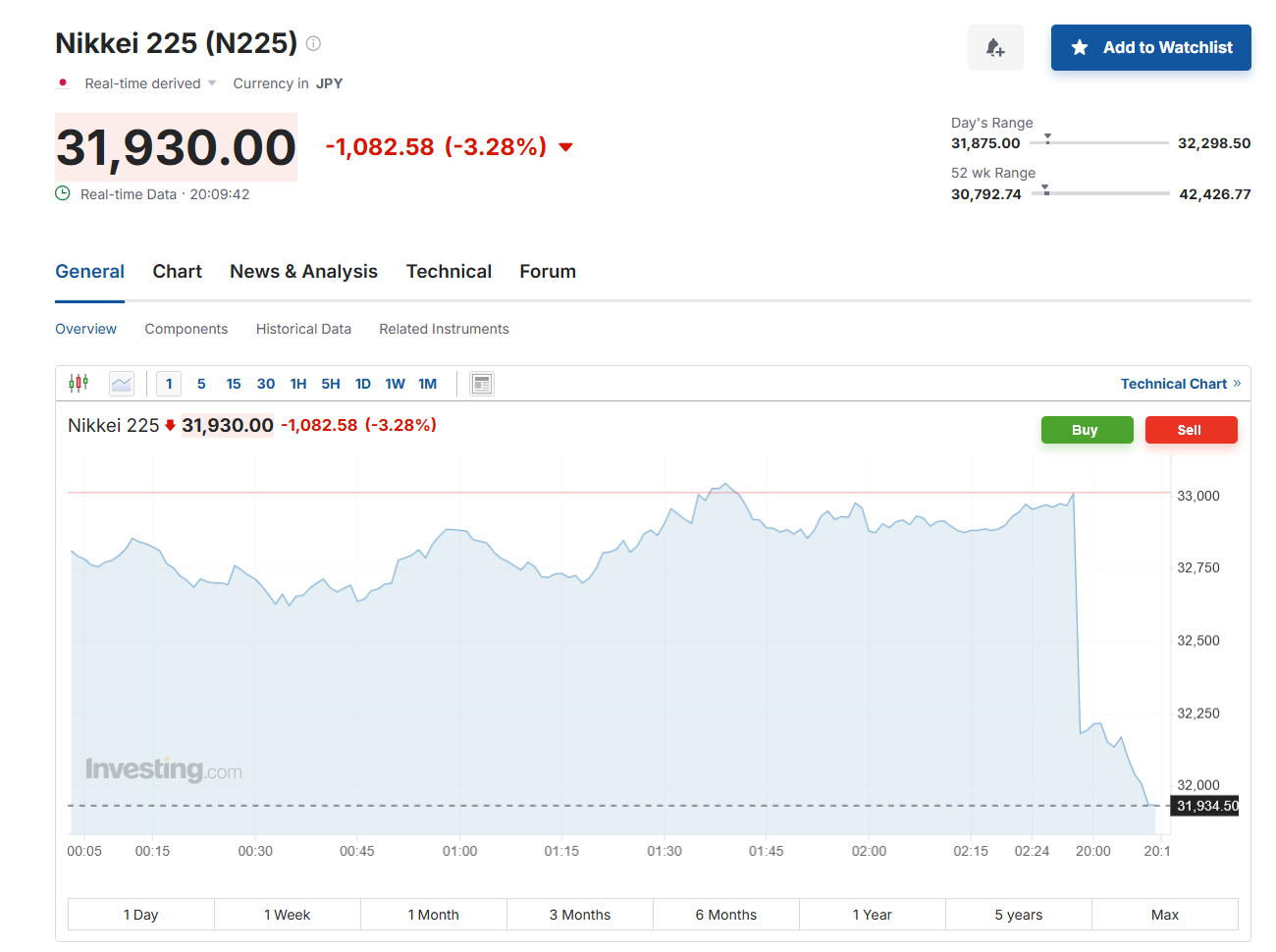
Task: Switch to candlestick chart type
Action: click(x=79, y=383)
